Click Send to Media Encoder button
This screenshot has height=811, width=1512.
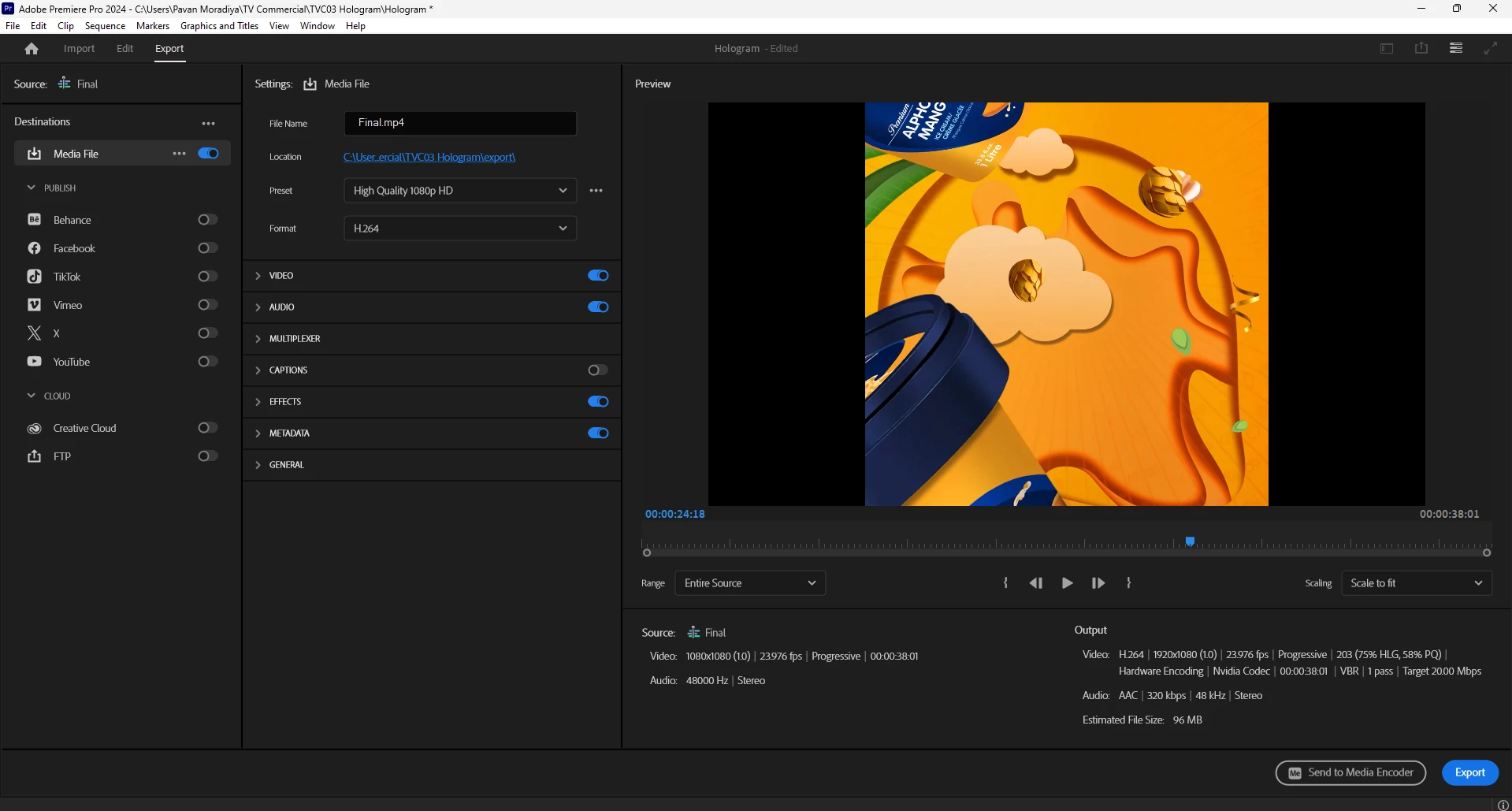click(x=1350, y=772)
